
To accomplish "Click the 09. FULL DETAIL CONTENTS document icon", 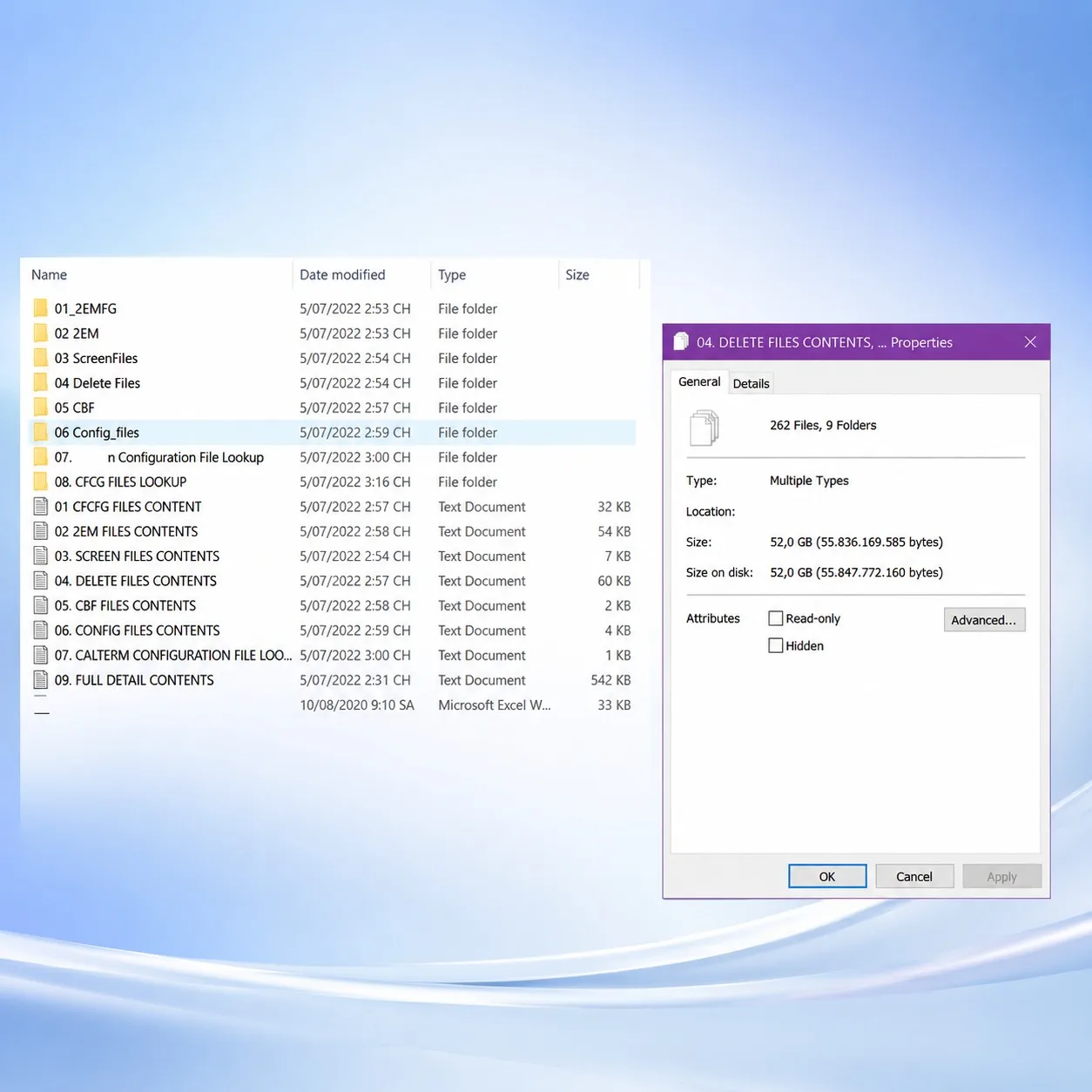I will point(41,680).
